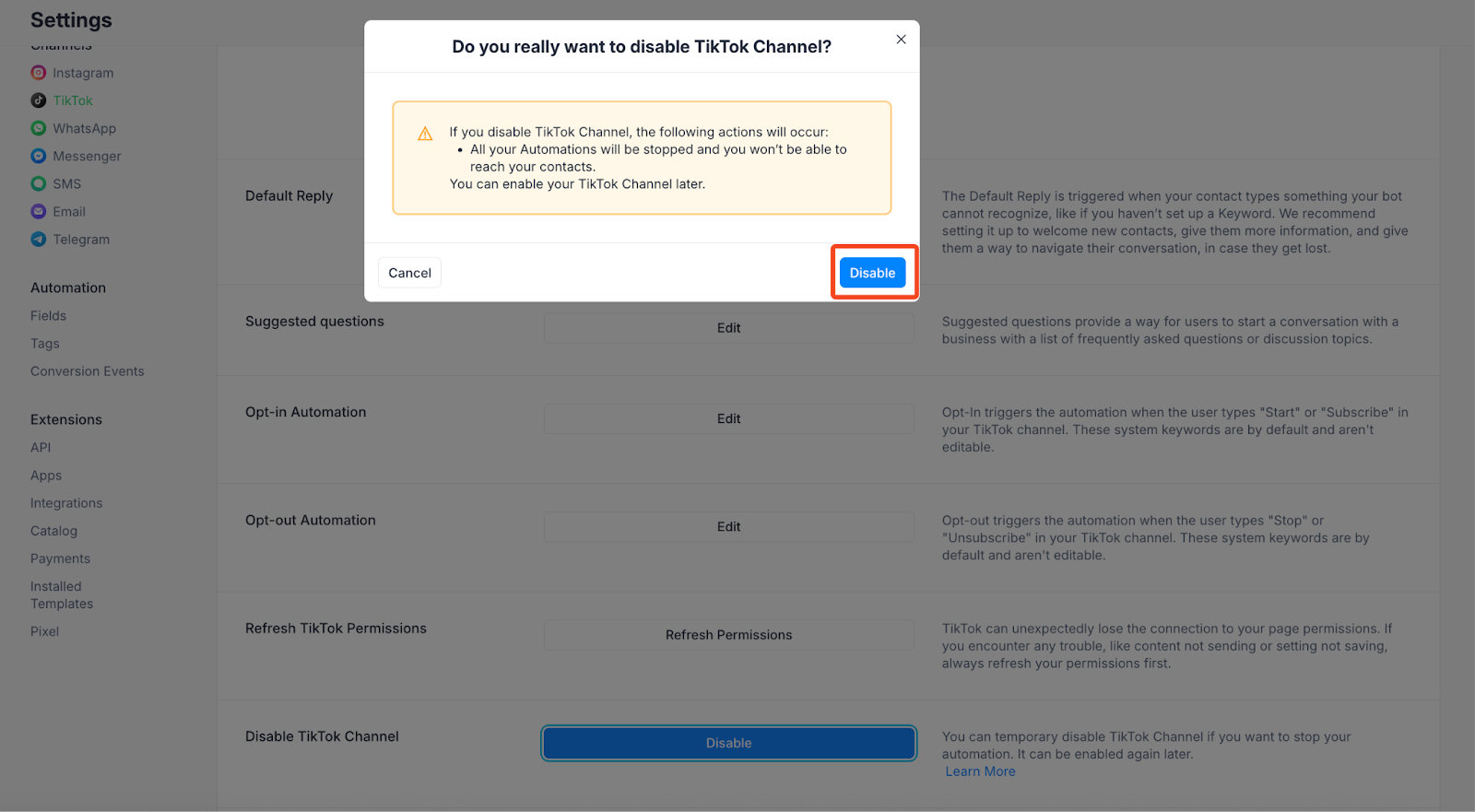The image size is (1475, 812).
Task: Click the TikTok channel icon in sidebar
Action: point(38,100)
